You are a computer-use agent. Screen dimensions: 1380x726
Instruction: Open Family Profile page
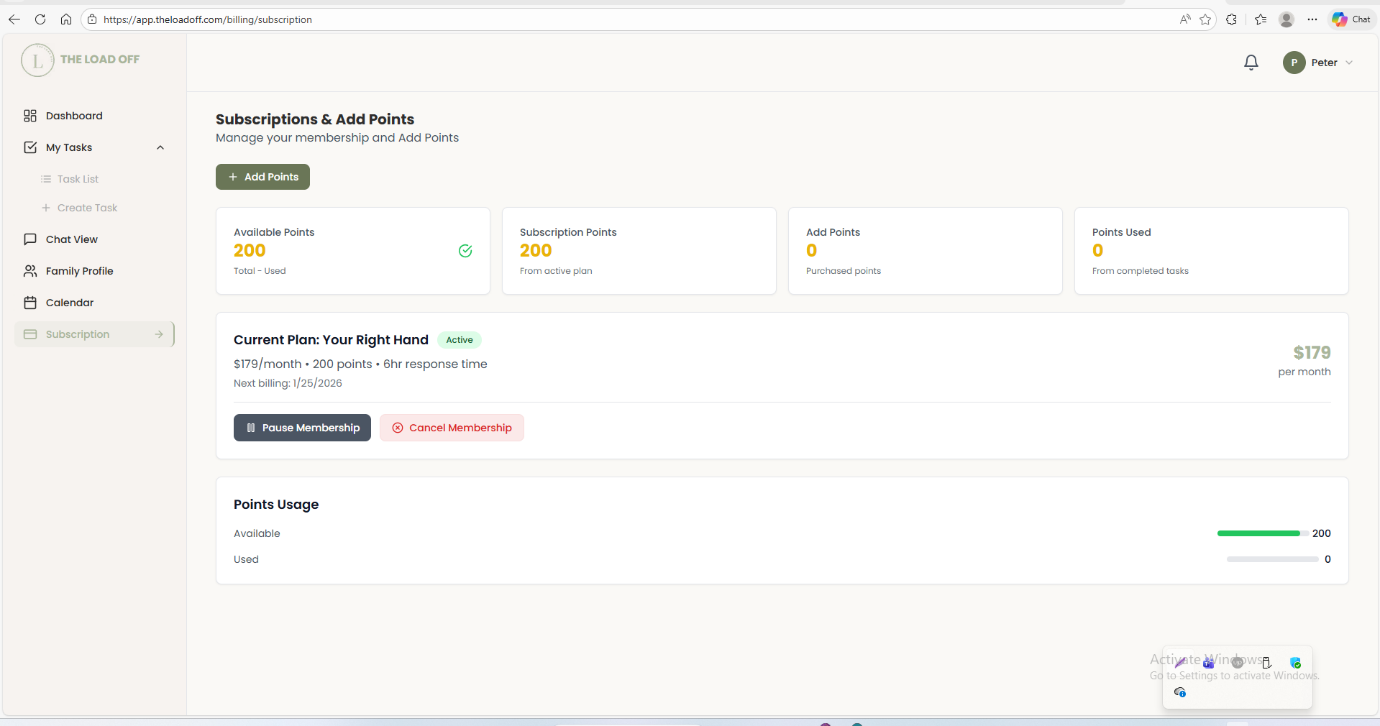click(68, 271)
